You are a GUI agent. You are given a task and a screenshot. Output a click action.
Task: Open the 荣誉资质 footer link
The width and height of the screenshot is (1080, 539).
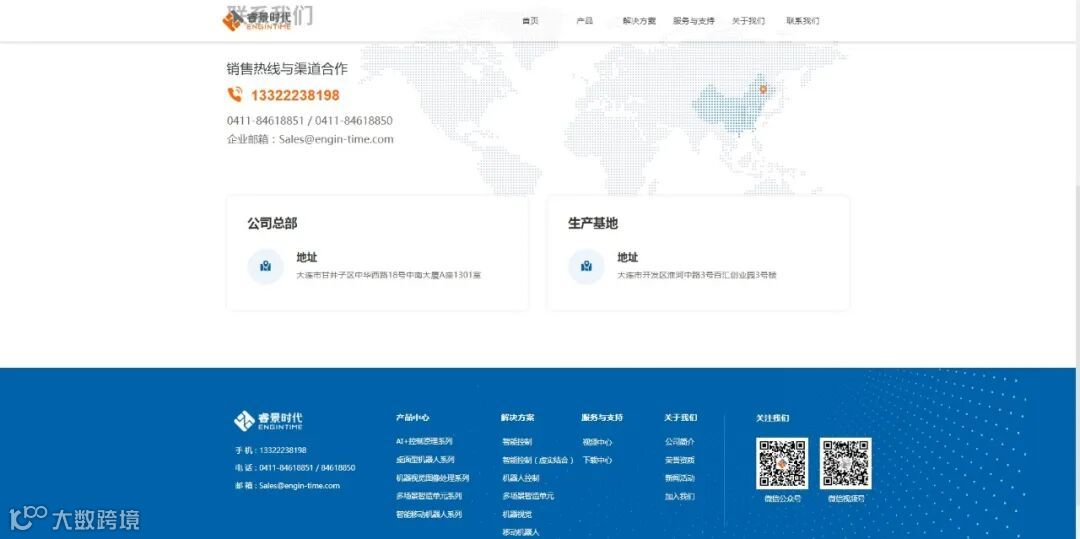680,460
